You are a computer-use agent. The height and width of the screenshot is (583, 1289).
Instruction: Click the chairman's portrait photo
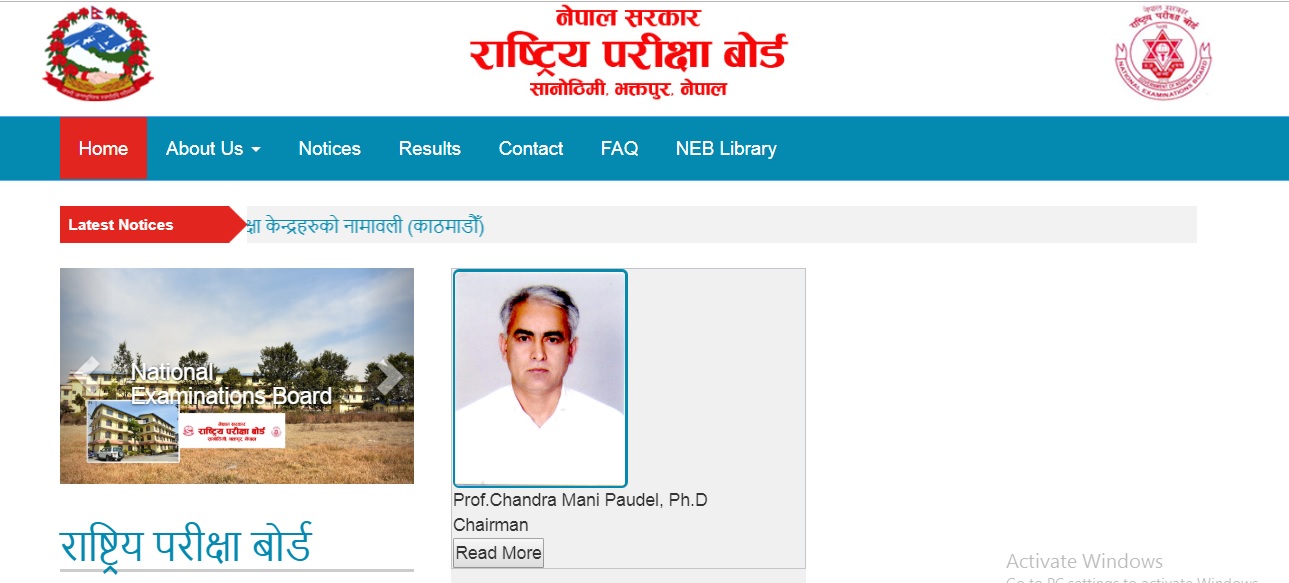tap(540, 378)
